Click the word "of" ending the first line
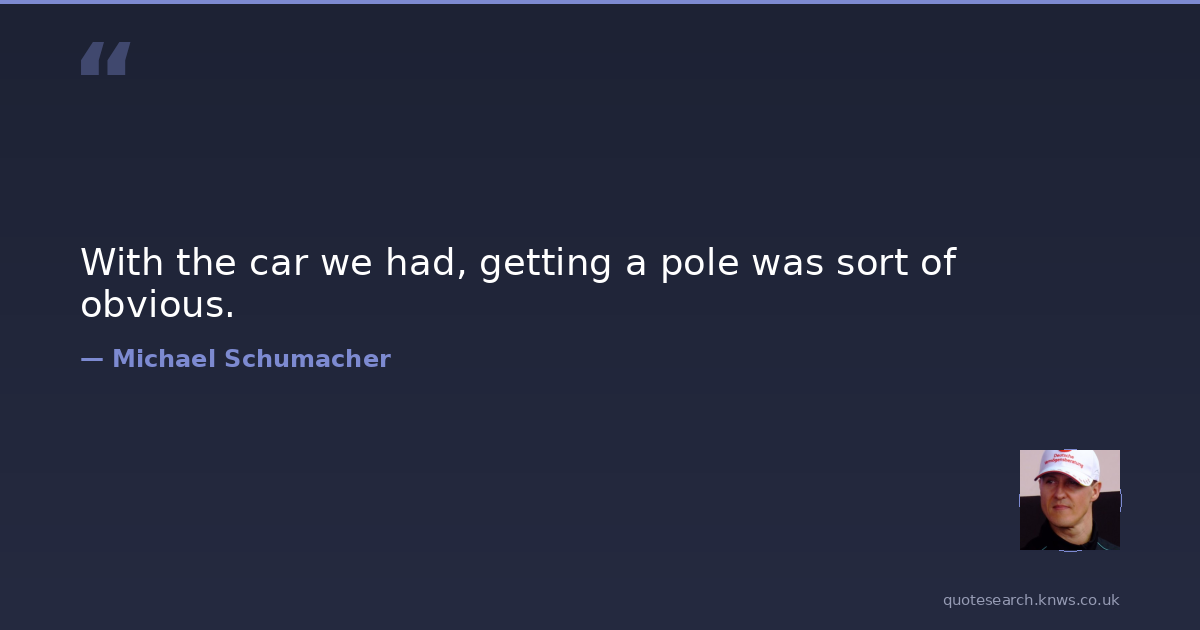The image size is (1200, 630). 938,263
